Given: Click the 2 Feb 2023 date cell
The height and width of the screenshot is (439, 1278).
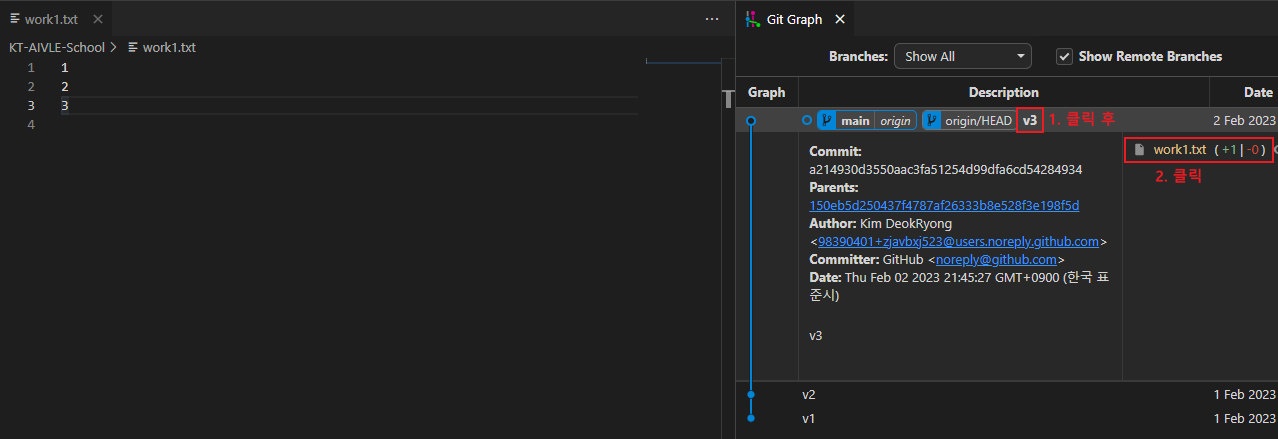Looking at the screenshot, I should point(1245,121).
